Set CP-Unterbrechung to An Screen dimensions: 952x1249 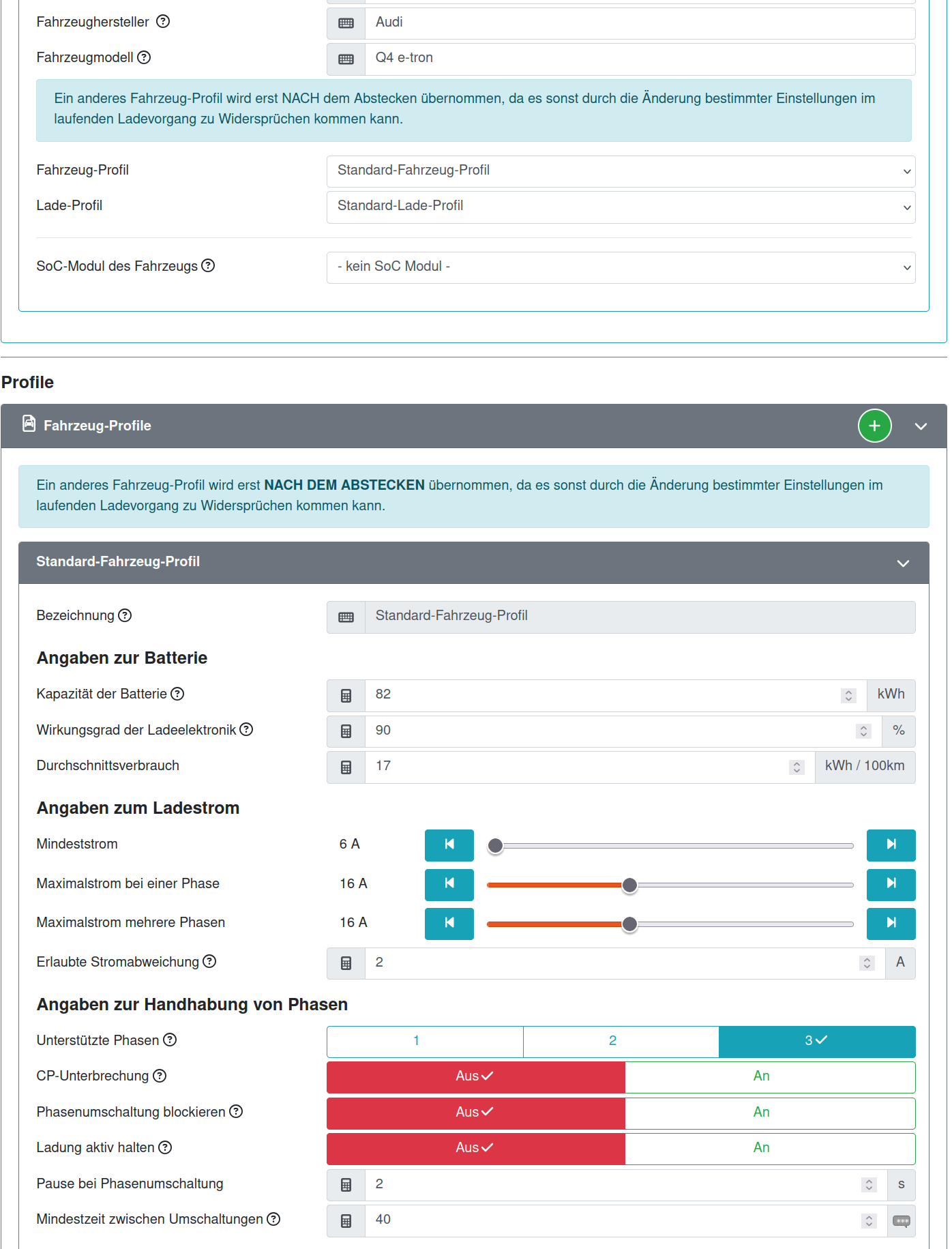[771, 1078]
